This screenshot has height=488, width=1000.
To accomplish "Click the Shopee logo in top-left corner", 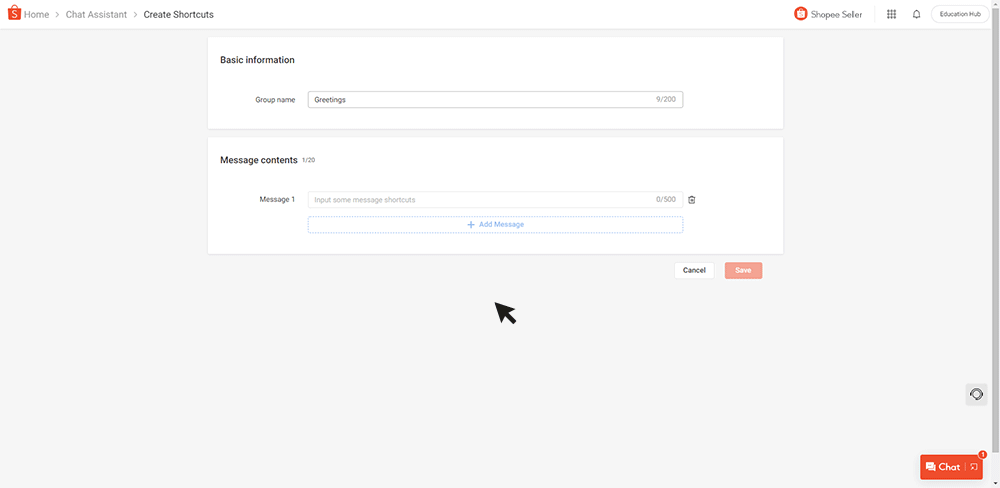I will click(x=14, y=13).
